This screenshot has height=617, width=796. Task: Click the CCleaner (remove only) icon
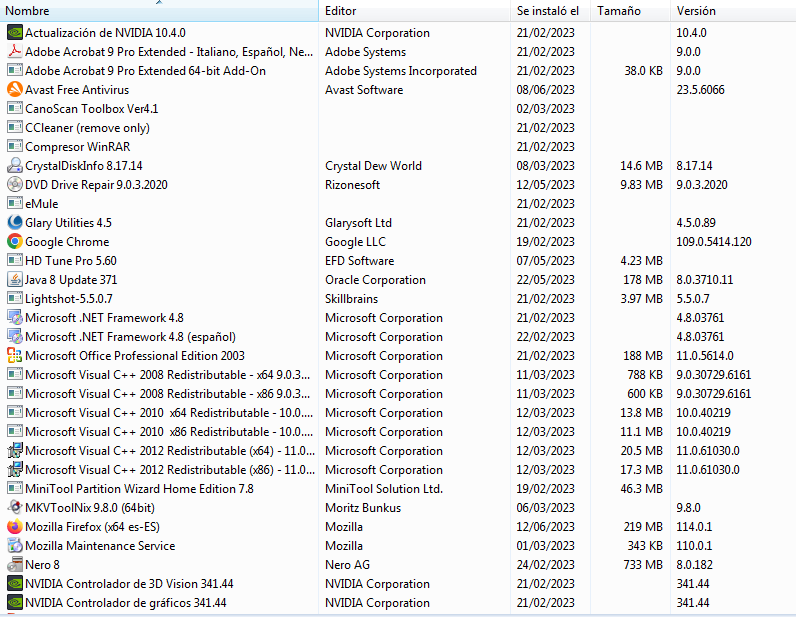[15, 127]
